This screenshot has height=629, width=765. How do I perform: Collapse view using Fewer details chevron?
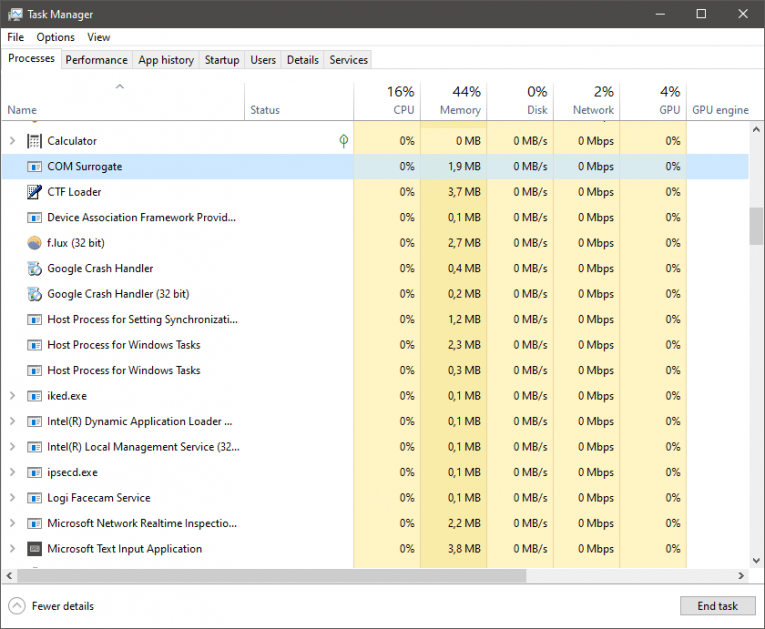click(x=17, y=606)
